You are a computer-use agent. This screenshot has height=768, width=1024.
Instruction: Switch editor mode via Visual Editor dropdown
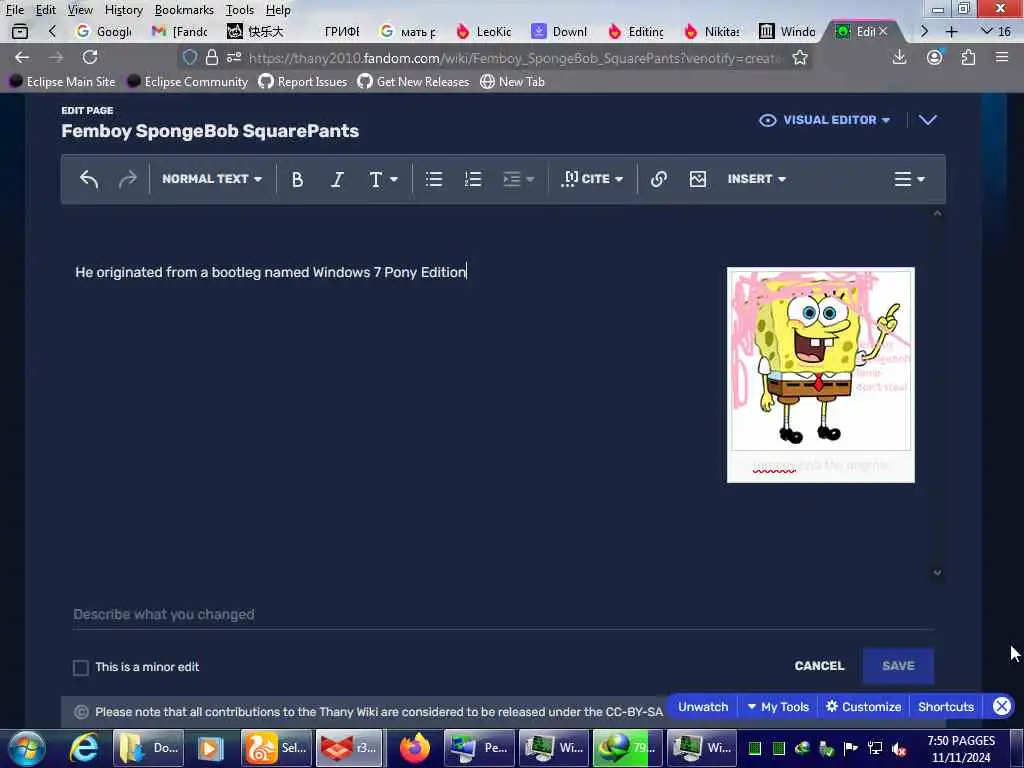pyautogui.click(x=824, y=120)
